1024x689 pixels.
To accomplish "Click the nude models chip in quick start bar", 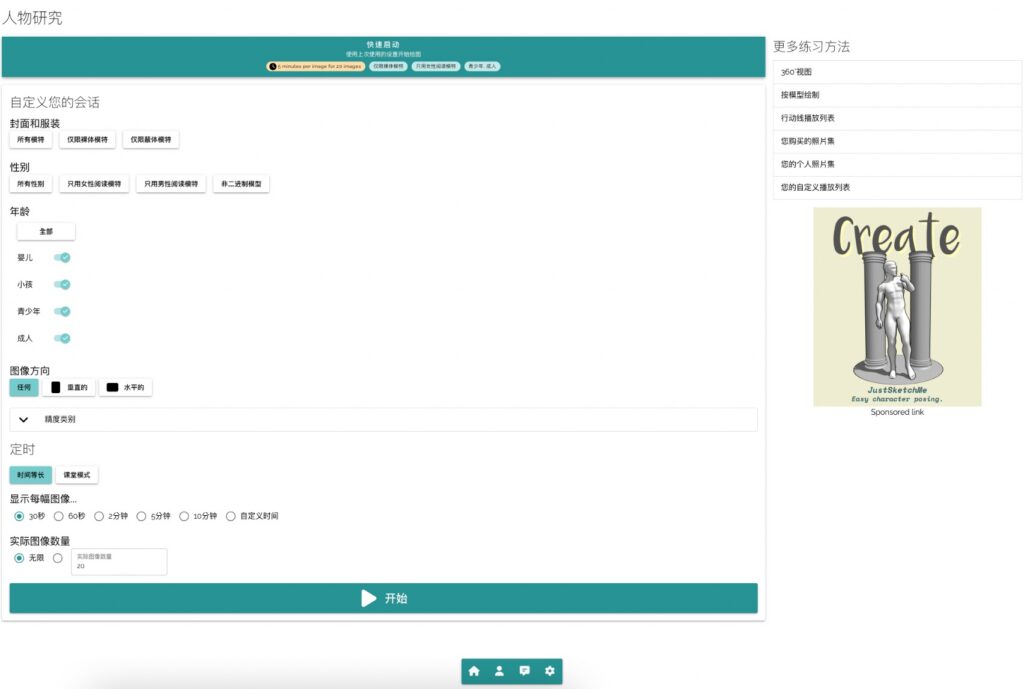I will point(389,66).
